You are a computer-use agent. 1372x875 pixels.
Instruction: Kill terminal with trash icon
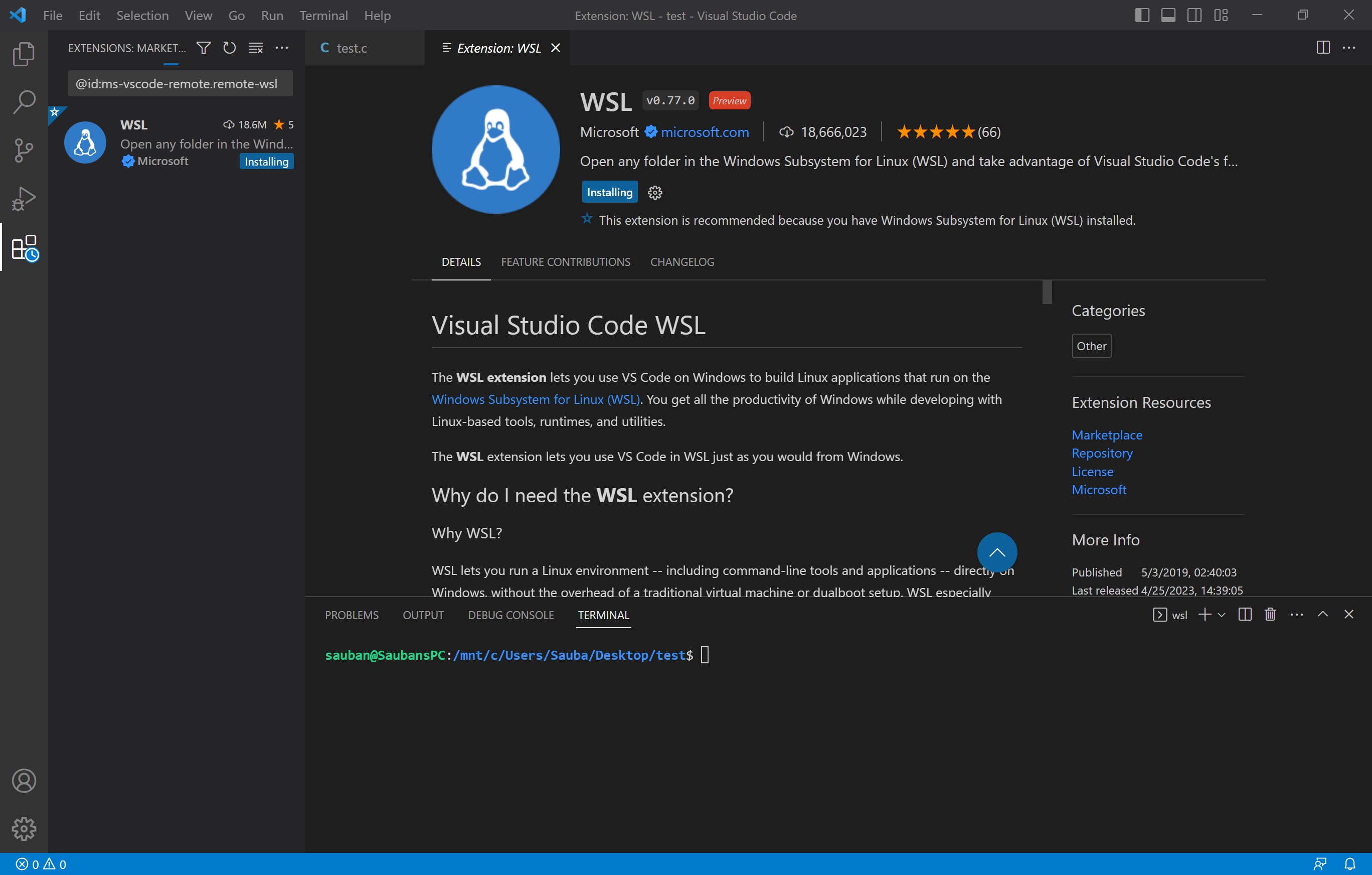(x=1270, y=615)
